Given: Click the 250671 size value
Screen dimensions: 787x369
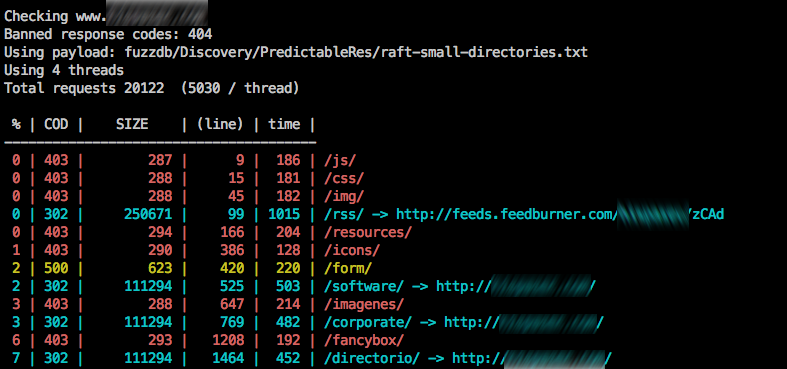Looking at the screenshot, I should tap(148, 214).
